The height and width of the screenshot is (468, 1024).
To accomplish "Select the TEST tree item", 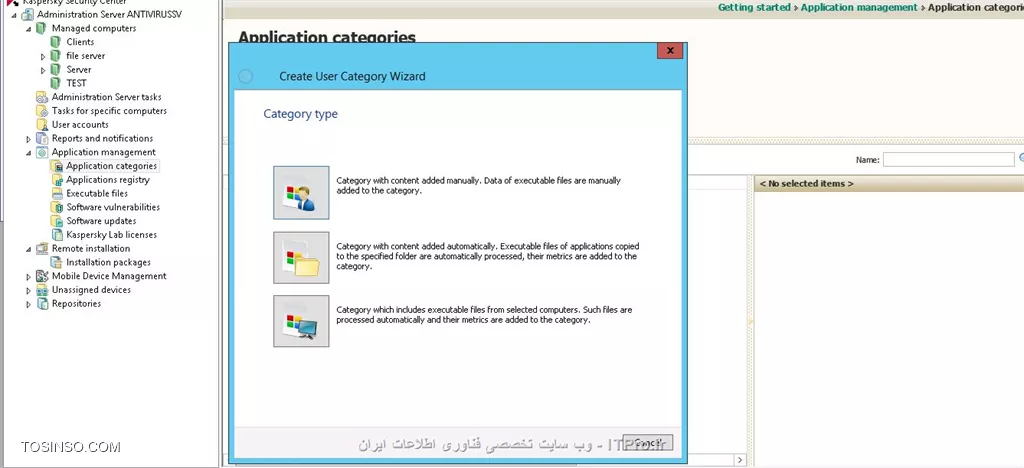I will pos(76,83).
